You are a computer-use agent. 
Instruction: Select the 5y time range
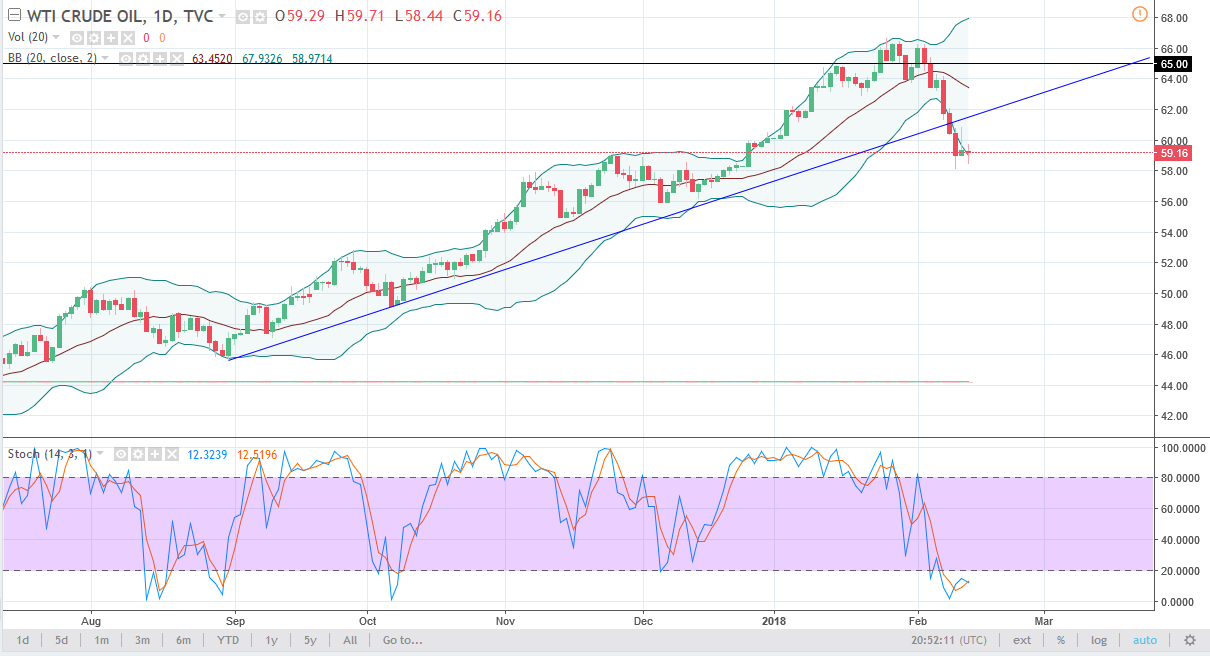tap(310, 640)
